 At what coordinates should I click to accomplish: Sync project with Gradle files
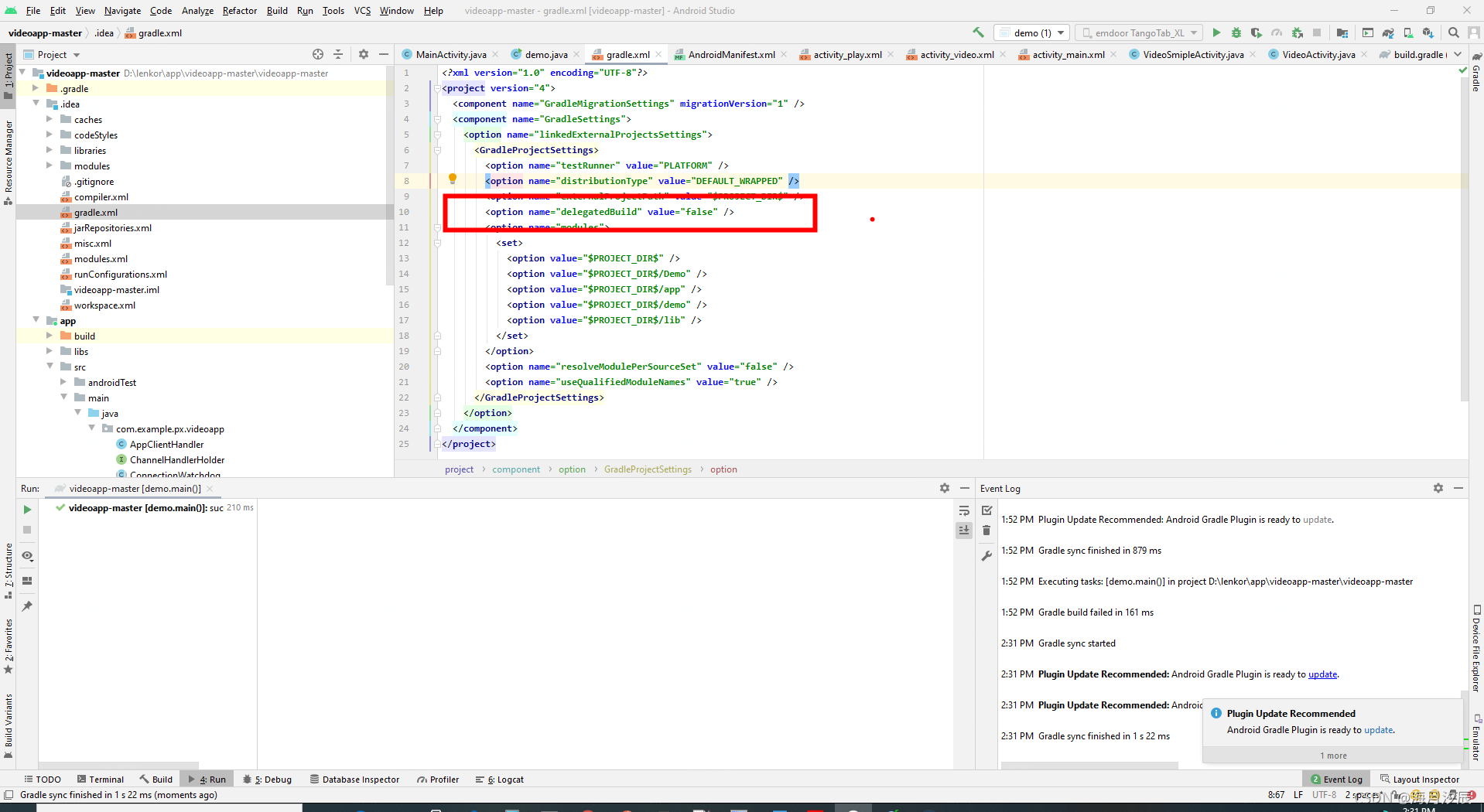click(x=1388, y=32)
